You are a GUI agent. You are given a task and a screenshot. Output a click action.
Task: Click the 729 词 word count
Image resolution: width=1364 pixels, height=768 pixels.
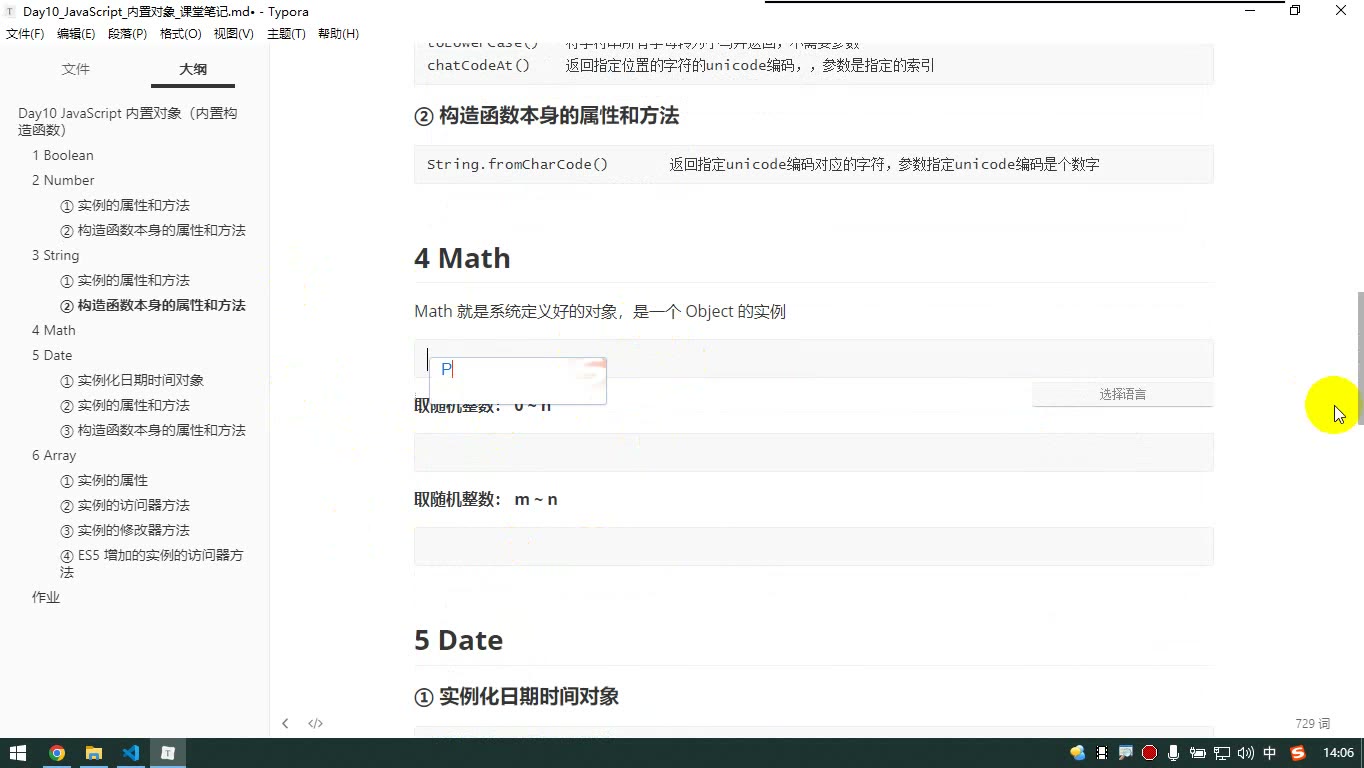coord(1312,723)
